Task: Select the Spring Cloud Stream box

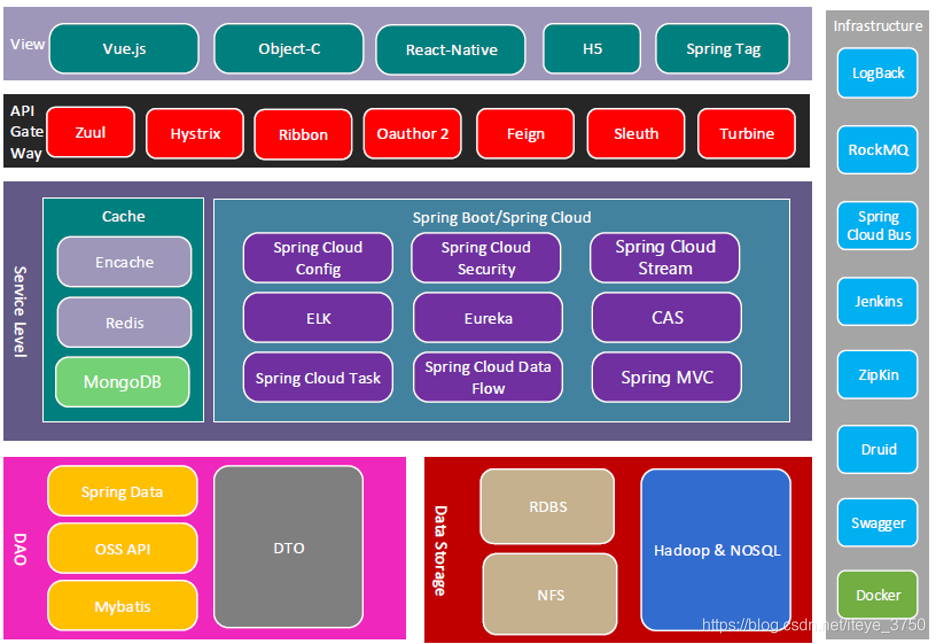Action: [x=665, y=258]
